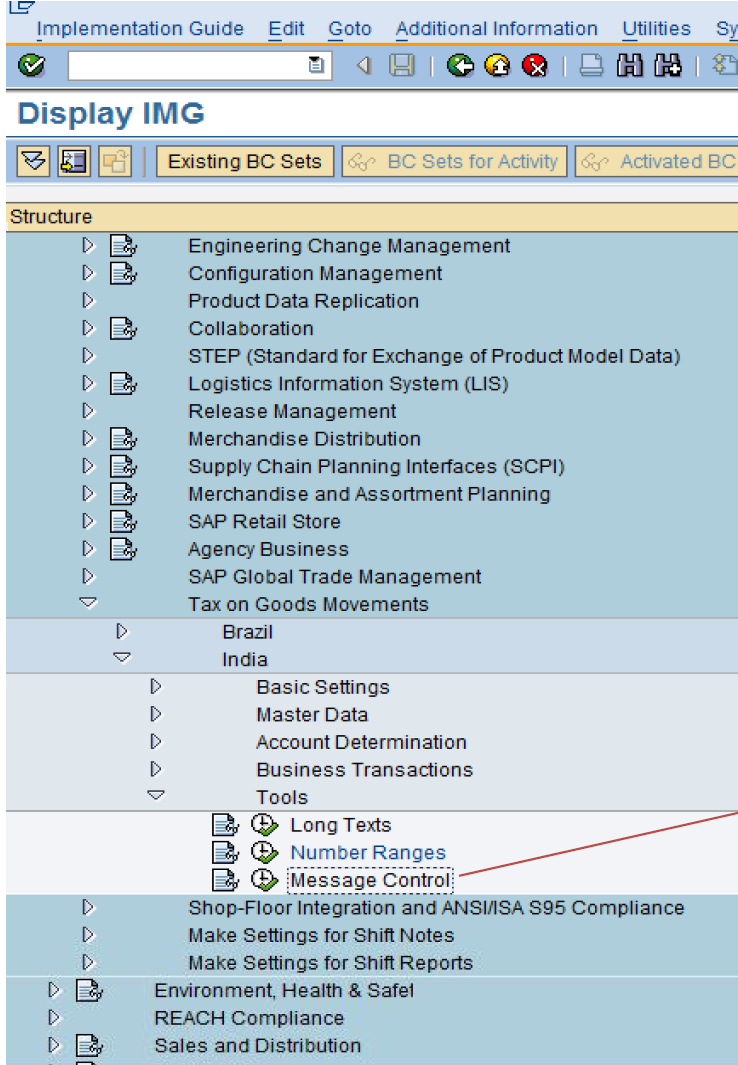Expand the Brazil tree node

(x=122, y=631)
